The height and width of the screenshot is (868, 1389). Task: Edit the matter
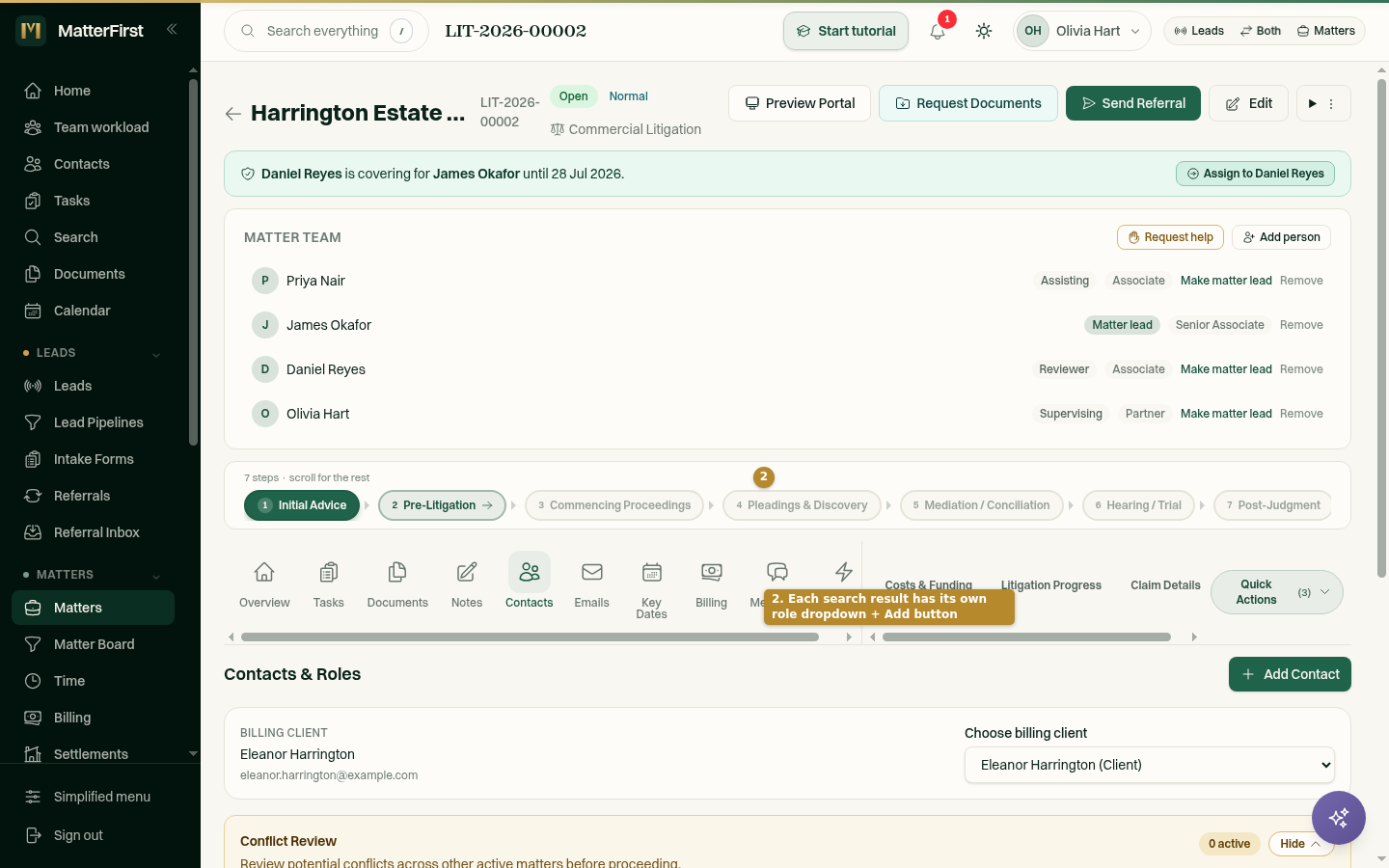pyautogui.click(x=1248, y=103)
